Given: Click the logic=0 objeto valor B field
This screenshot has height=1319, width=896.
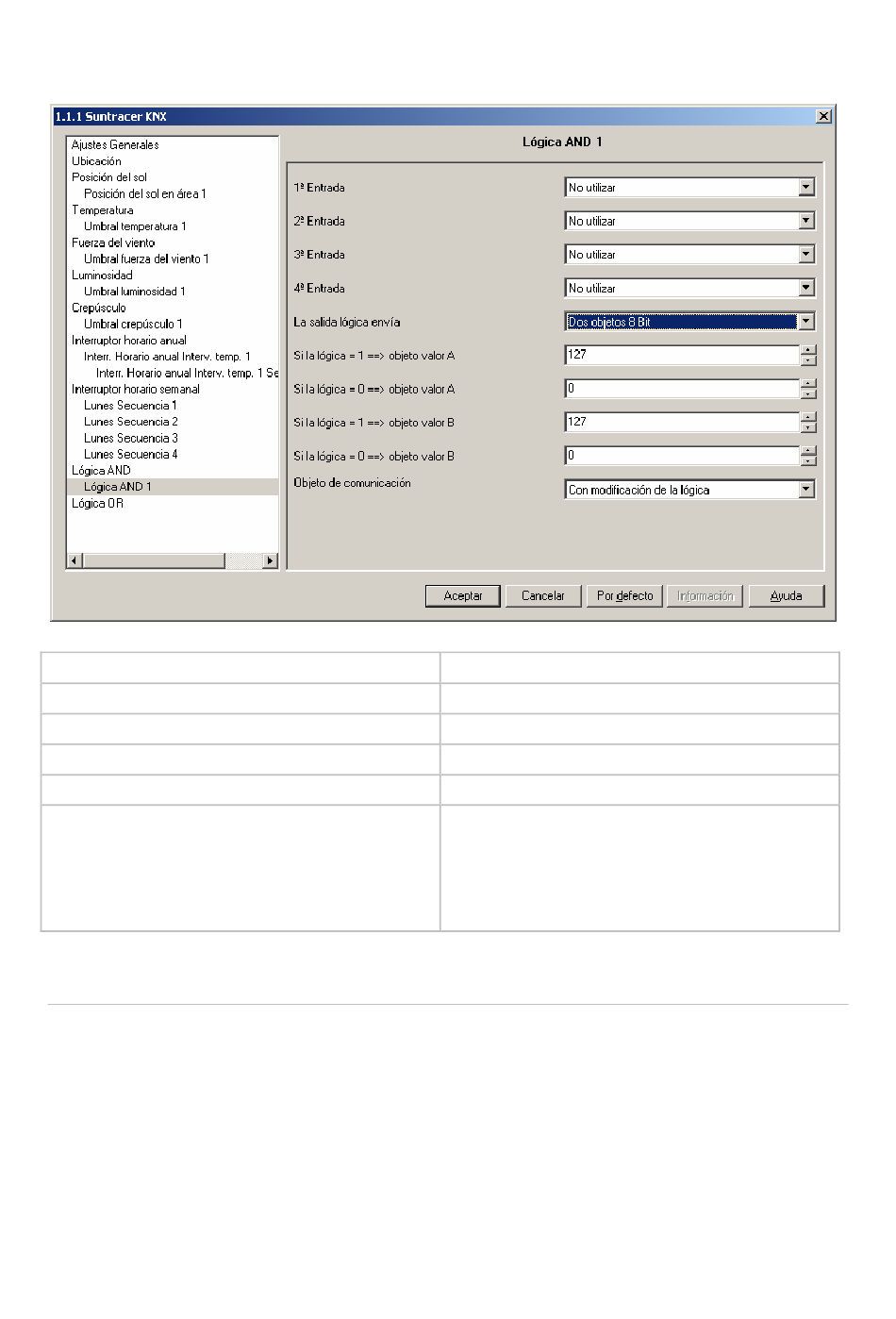Looking at the screenshot, I should [x=682, y=456].
